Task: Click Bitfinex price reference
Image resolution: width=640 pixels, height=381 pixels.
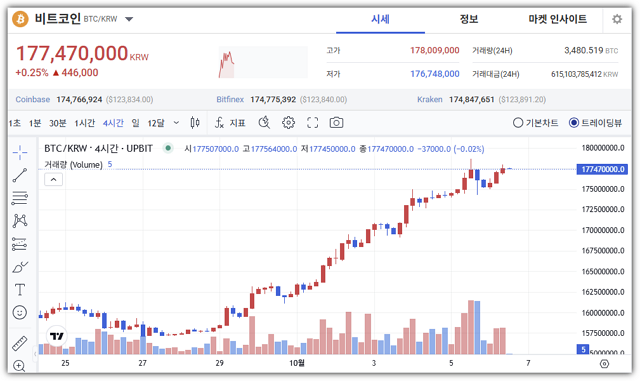Action: [282, 100]
